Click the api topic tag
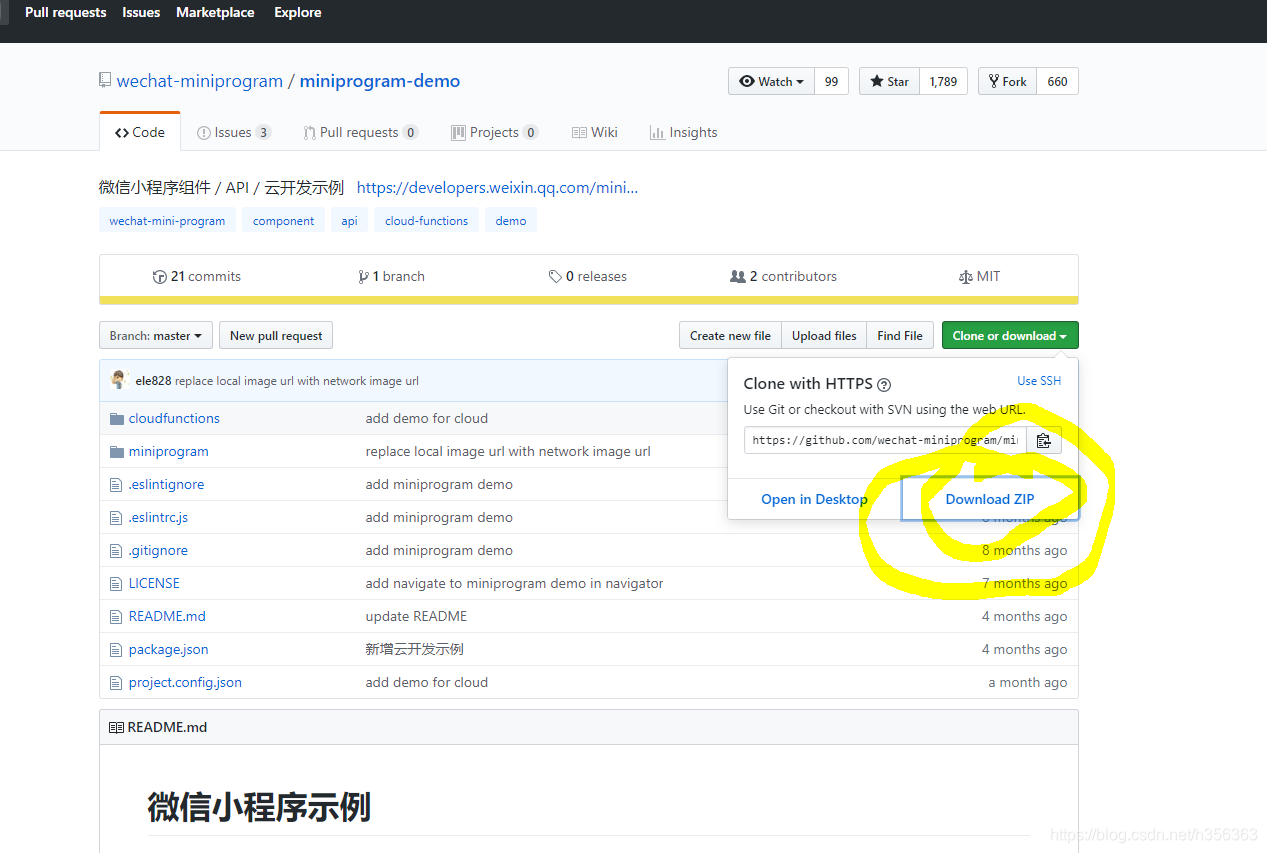Viewport: 1267px width, 853px height. [349, 221]
